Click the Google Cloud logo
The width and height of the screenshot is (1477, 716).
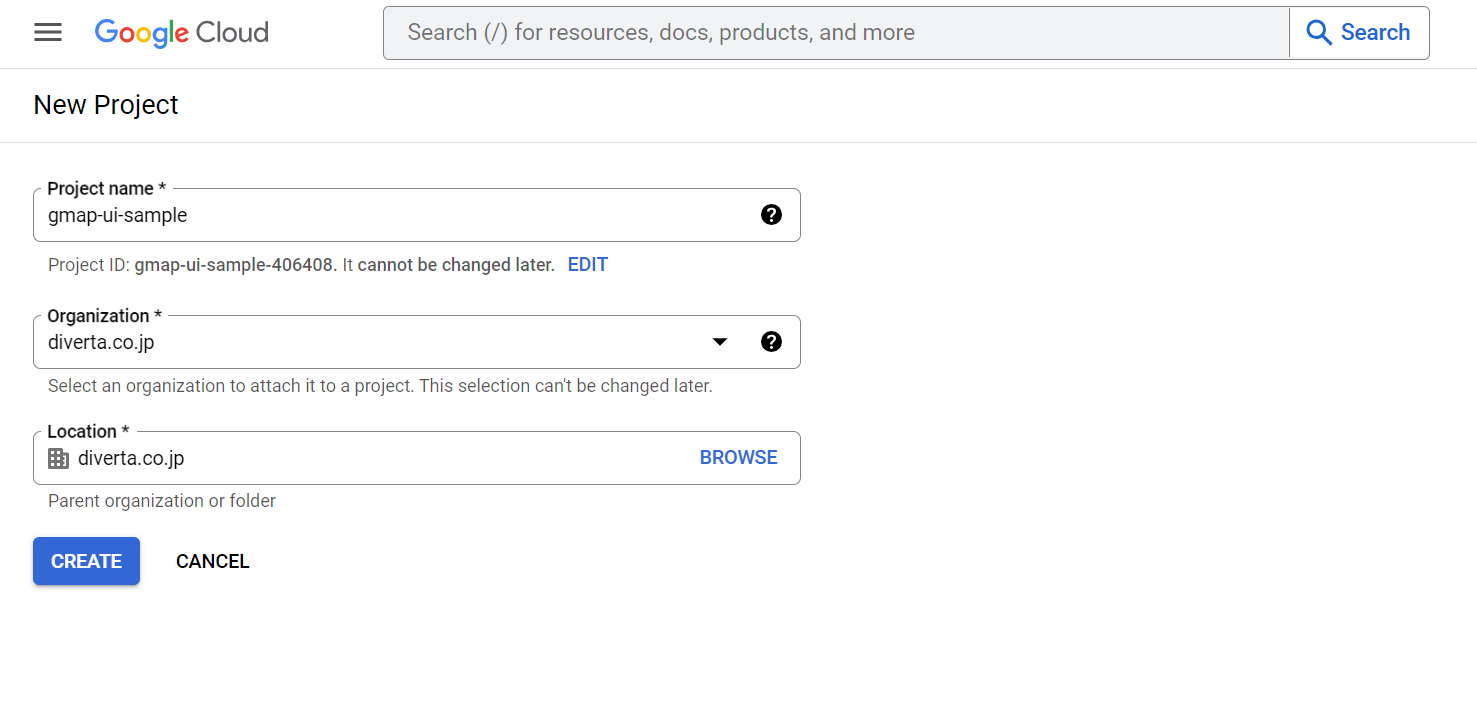tap(181, 32)
